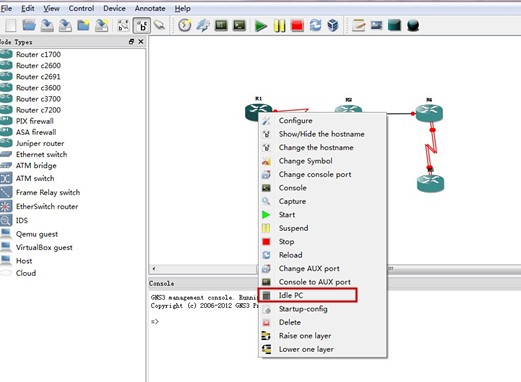Choose Start in the context menu
Image resolution: width=521 pixels, height=382 pixels.
point(322,215)
